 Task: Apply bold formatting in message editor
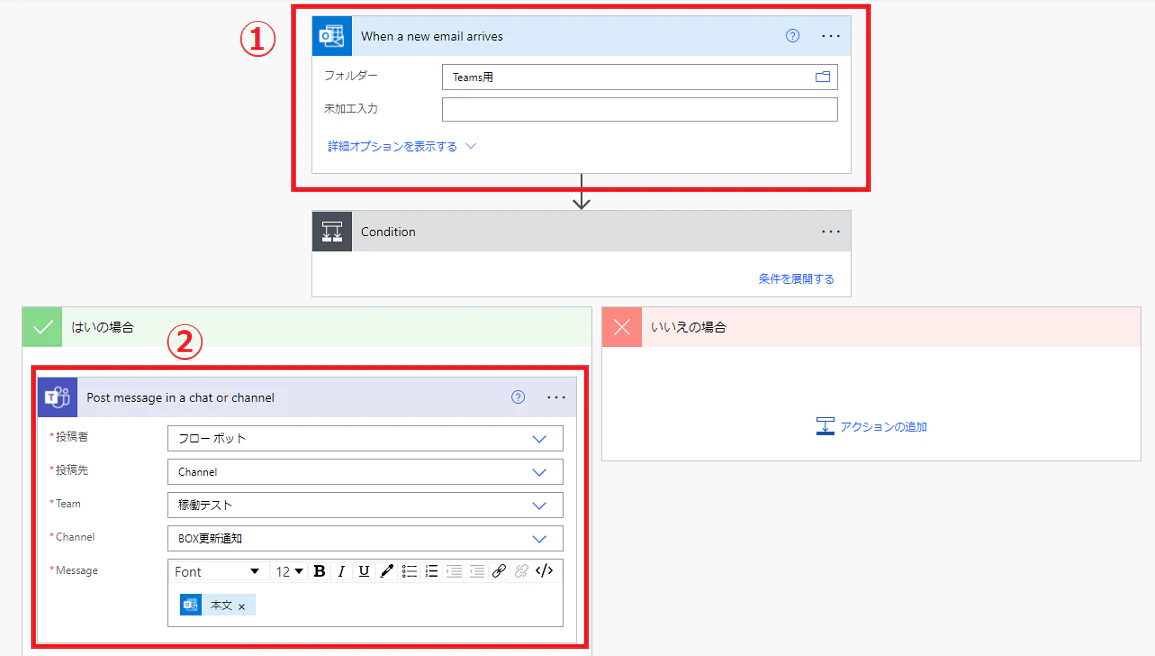click(320, 571)
